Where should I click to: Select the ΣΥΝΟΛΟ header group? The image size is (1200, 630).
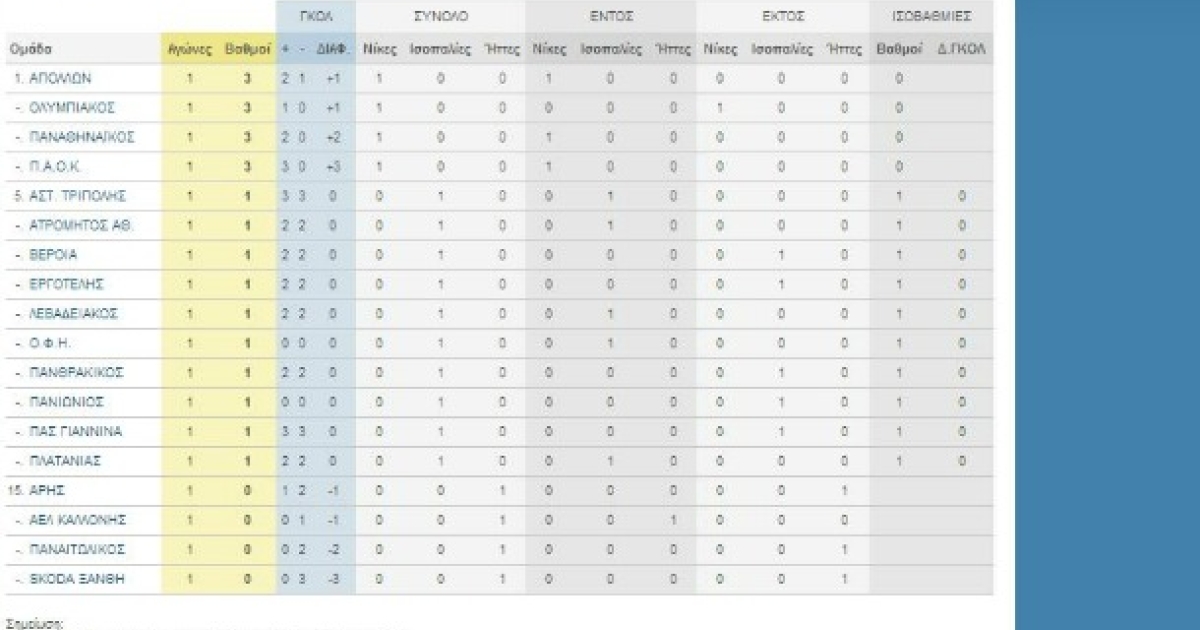pyautogui.click(x=440, y=17)
